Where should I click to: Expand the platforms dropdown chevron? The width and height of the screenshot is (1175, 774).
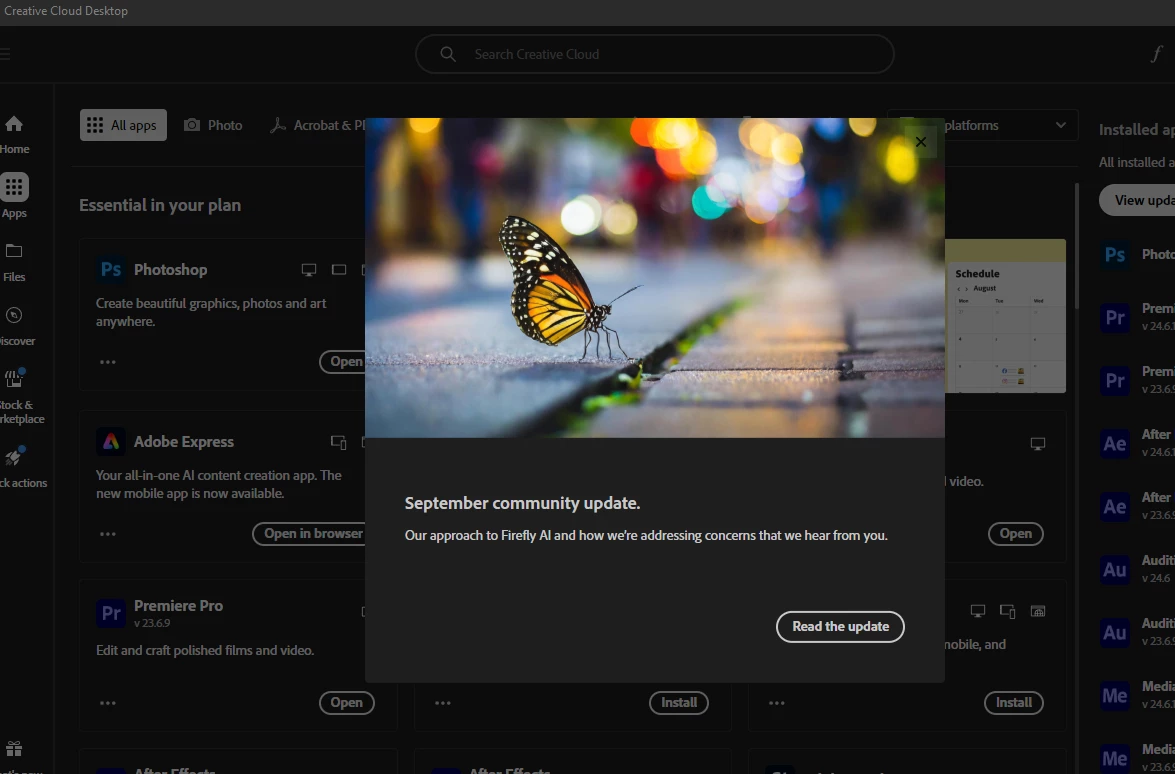1060,125
